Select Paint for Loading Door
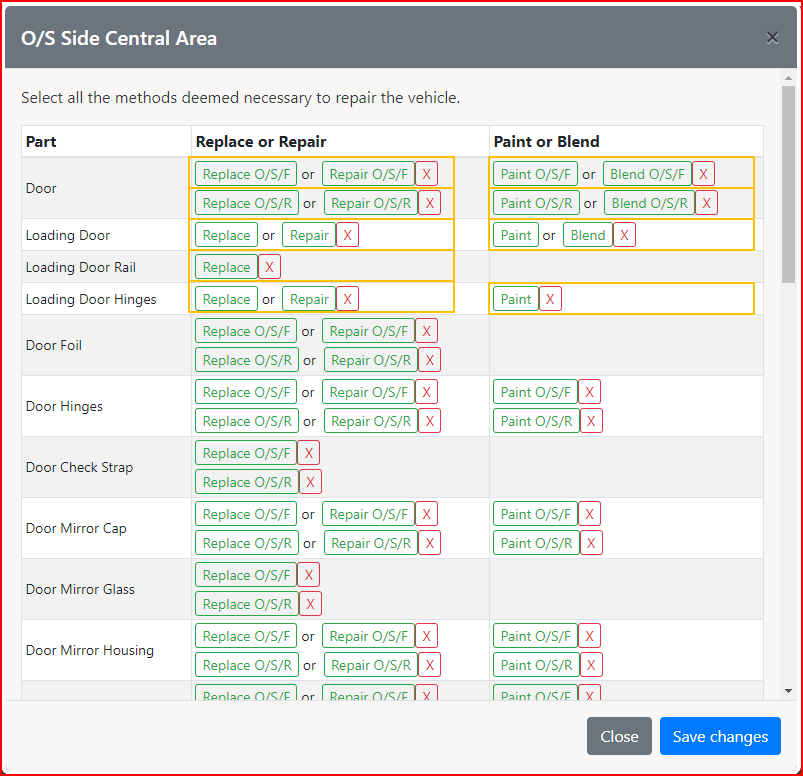 [516, 235]
